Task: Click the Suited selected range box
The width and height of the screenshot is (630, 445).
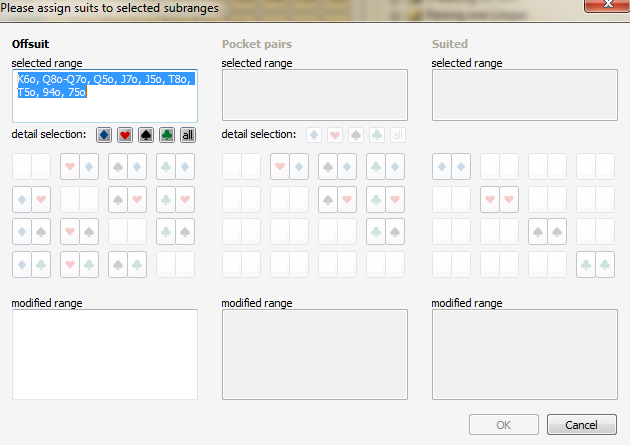Action: (x=525, y=95)
